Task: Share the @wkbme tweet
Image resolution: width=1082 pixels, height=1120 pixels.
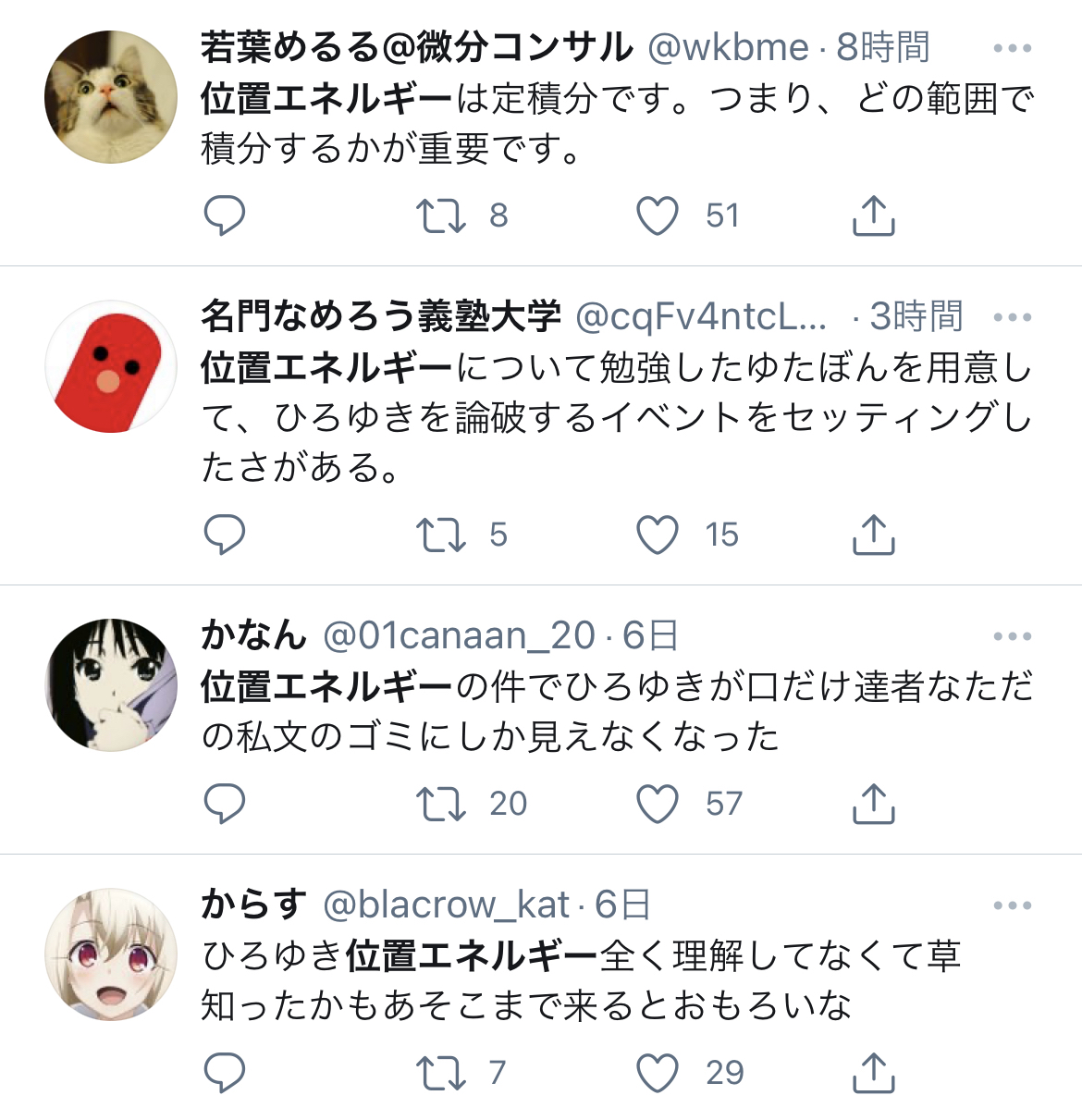Action: click(873, 215)
